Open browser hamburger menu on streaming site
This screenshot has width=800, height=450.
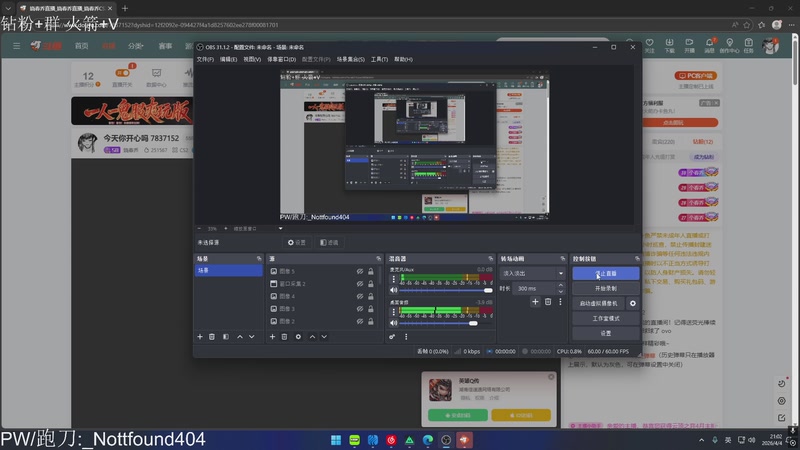click(16, 46)
